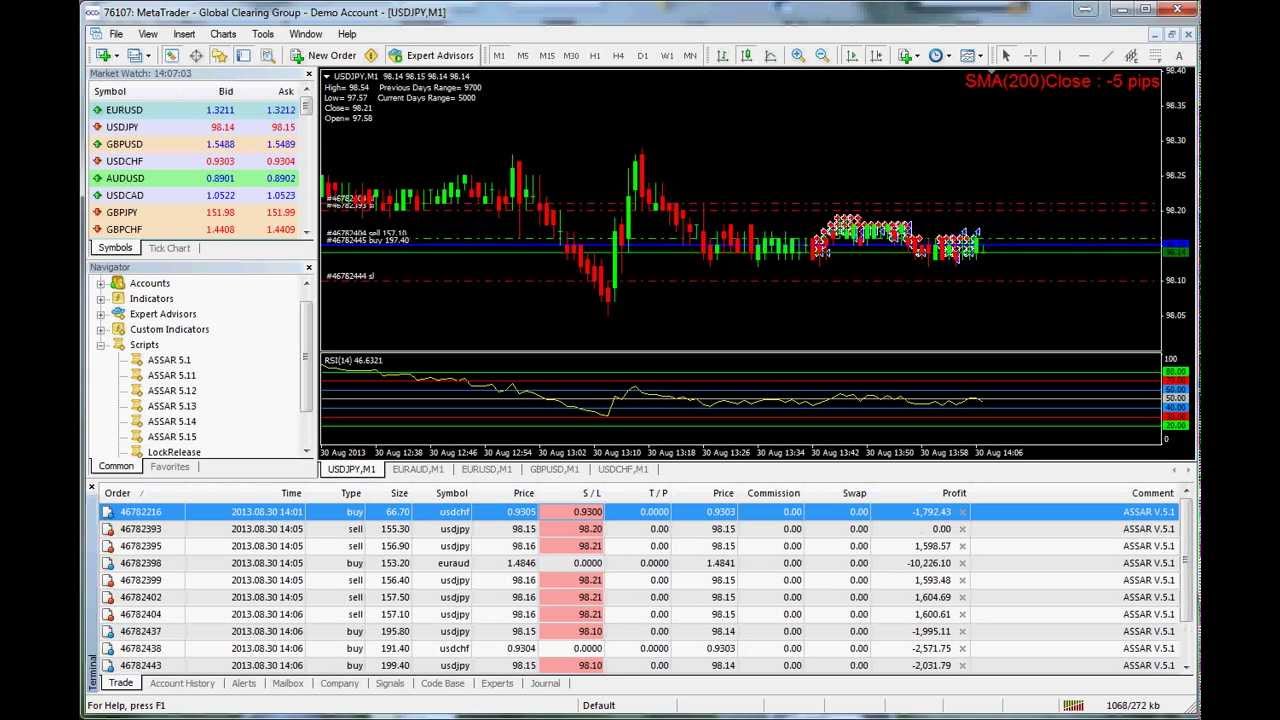The height and width of the screenshot is (720, 1280).
Task: Open the New Chart dropdown arrow
Action: point(116,56)
